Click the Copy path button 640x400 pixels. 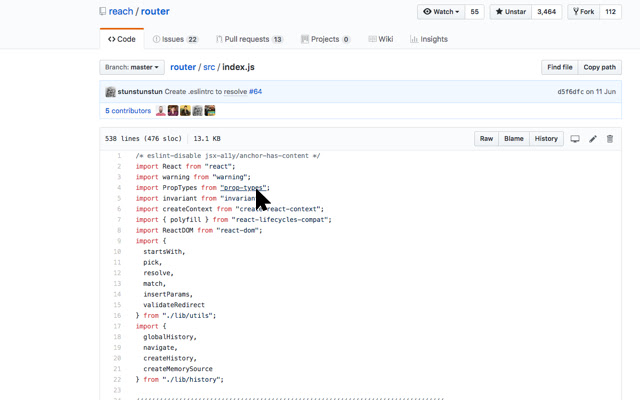click(x=600, y=67)
